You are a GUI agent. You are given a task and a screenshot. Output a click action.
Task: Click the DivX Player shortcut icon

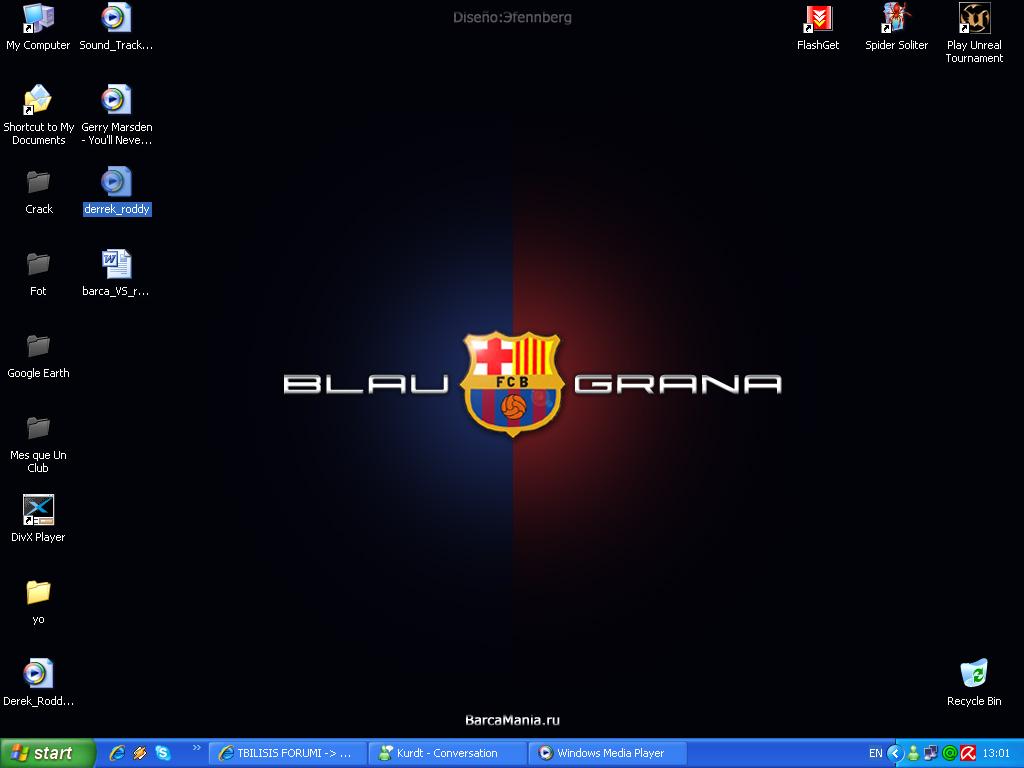pos(39,519)
